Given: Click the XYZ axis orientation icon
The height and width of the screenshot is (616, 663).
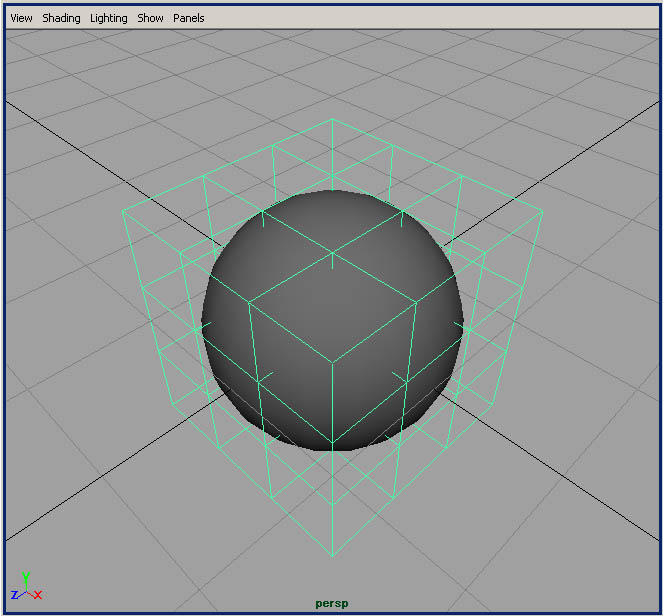Looking at the screenshot, I should [27, 586].
